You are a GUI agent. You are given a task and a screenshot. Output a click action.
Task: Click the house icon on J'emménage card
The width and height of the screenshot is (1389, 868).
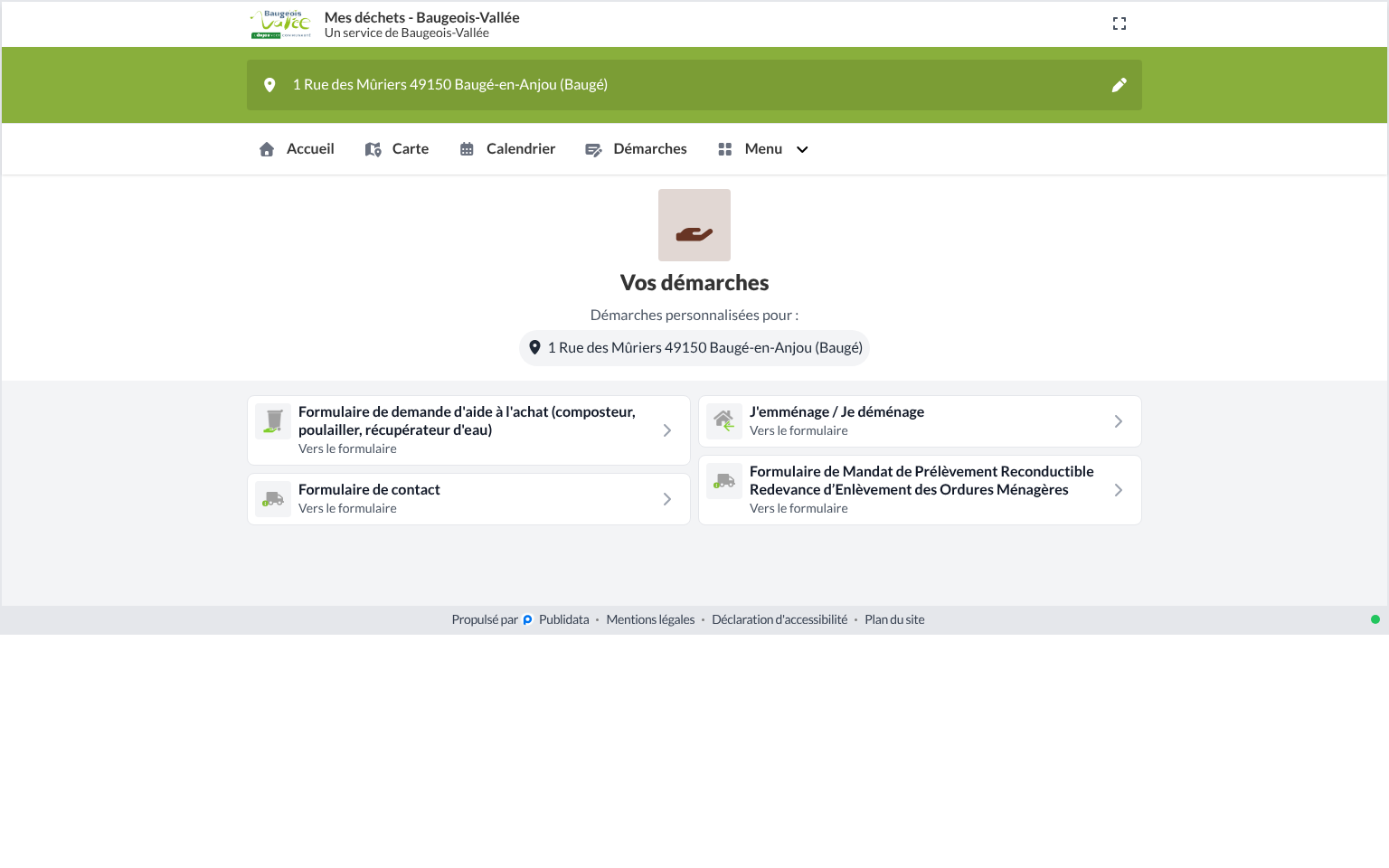click(724, 421)
